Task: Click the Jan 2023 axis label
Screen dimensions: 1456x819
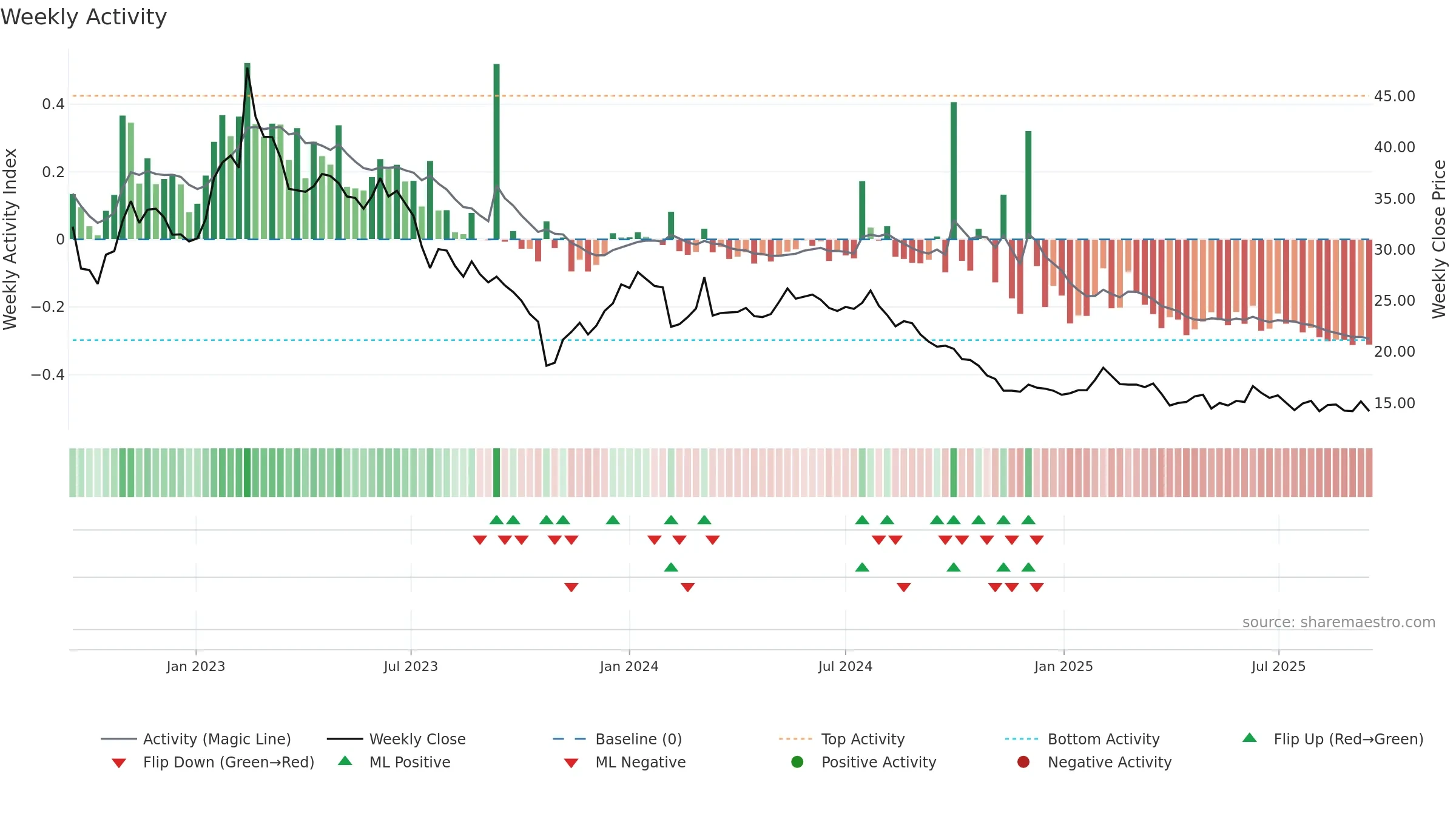Action: (x=196, y=666)
